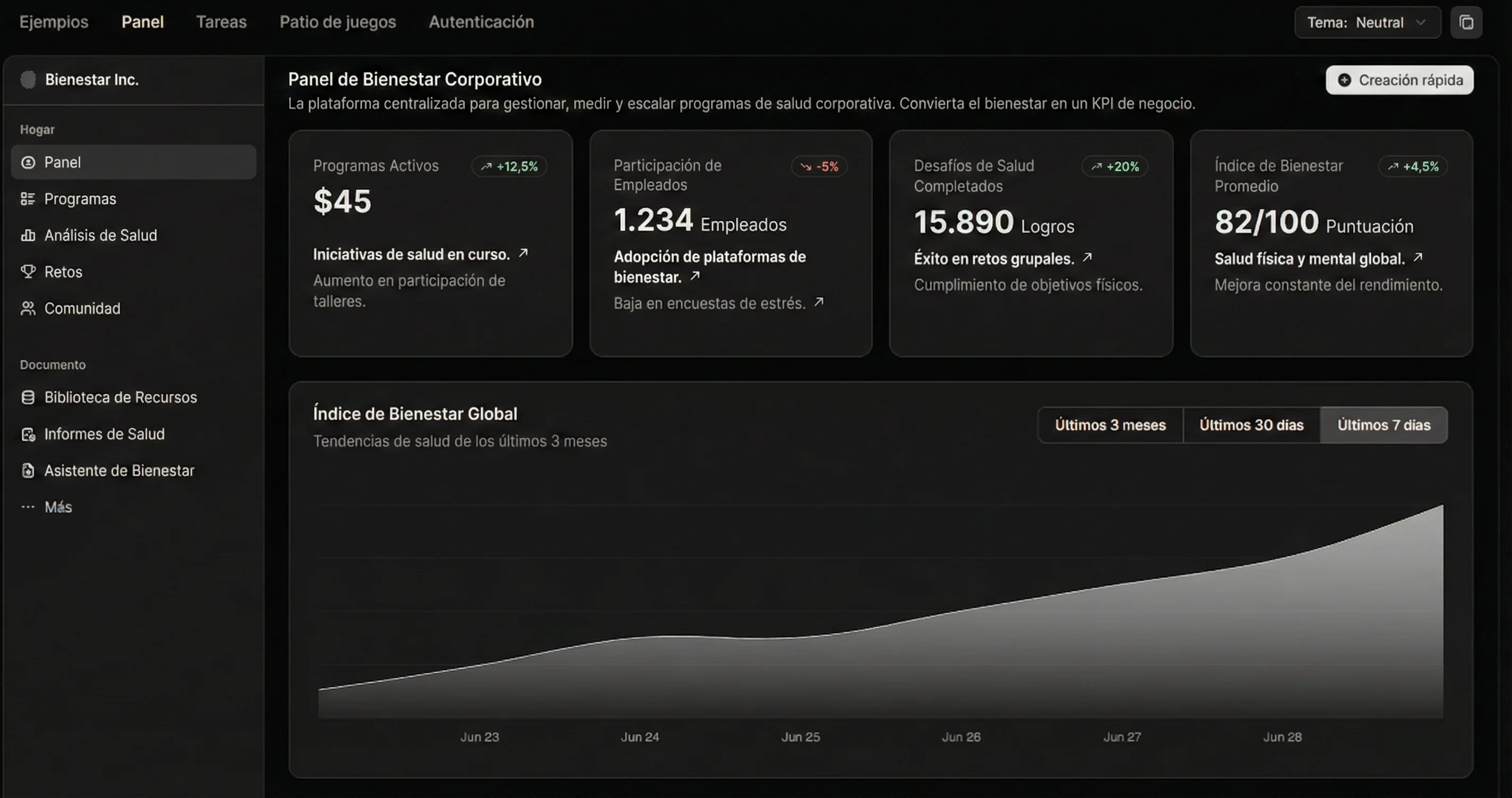Select the Últimos 7 días range
This screenshot has height=798, width=1512.
click(x=1384, y=425)
